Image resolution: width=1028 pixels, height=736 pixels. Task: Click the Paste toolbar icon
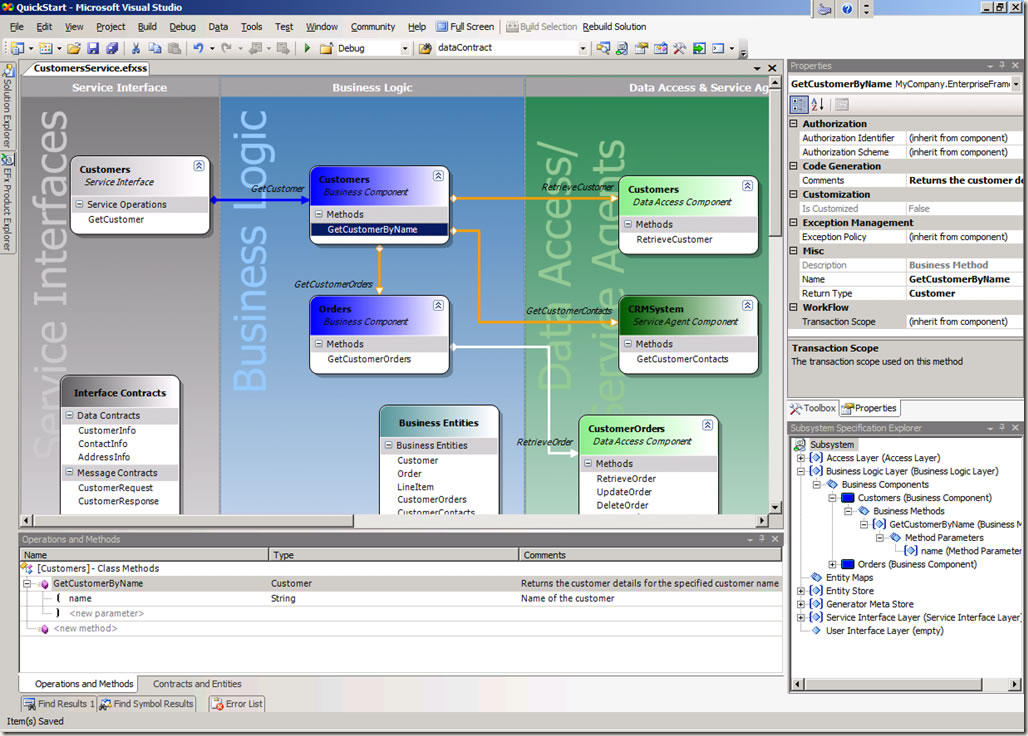click(x=174, y=48)
